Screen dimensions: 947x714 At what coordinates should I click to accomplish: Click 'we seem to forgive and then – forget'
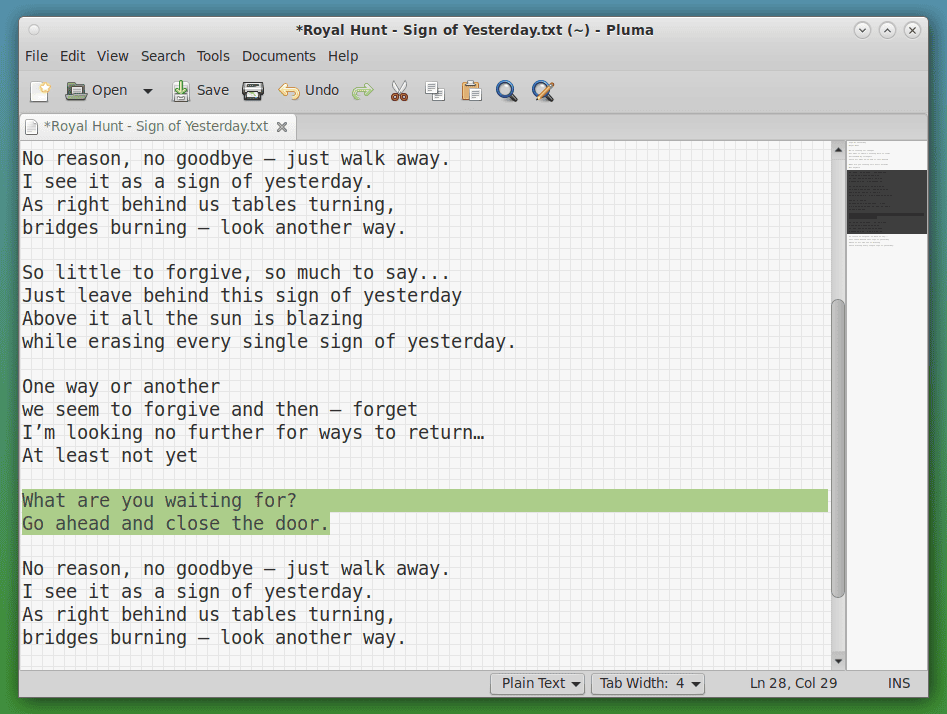pos(220,410)
